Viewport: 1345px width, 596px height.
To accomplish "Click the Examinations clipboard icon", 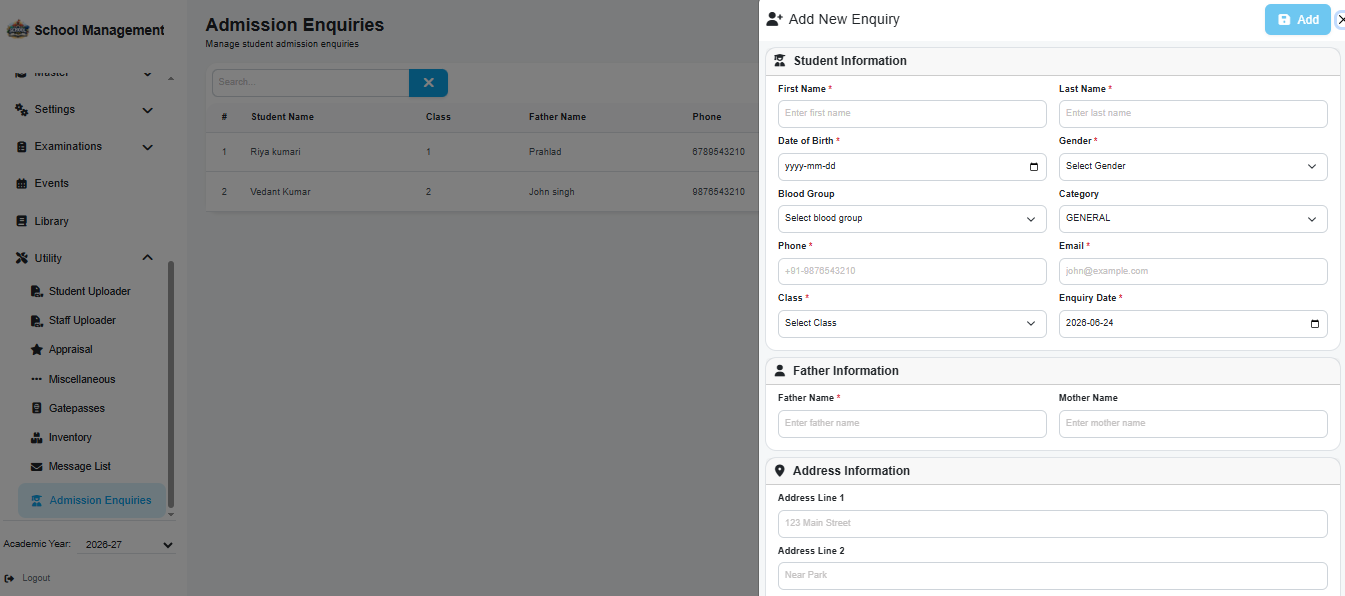I will click(22, 146).
